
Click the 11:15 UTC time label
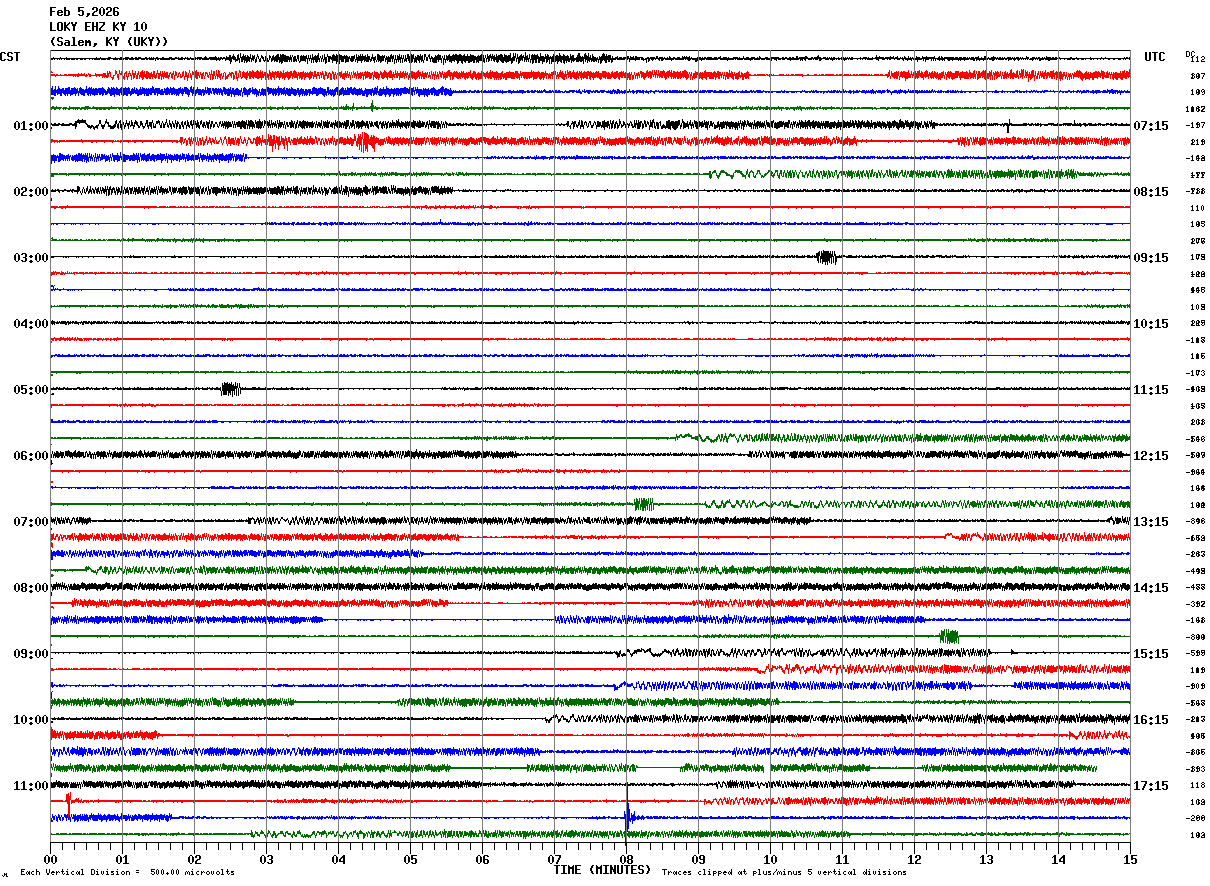pos(1151,390)
